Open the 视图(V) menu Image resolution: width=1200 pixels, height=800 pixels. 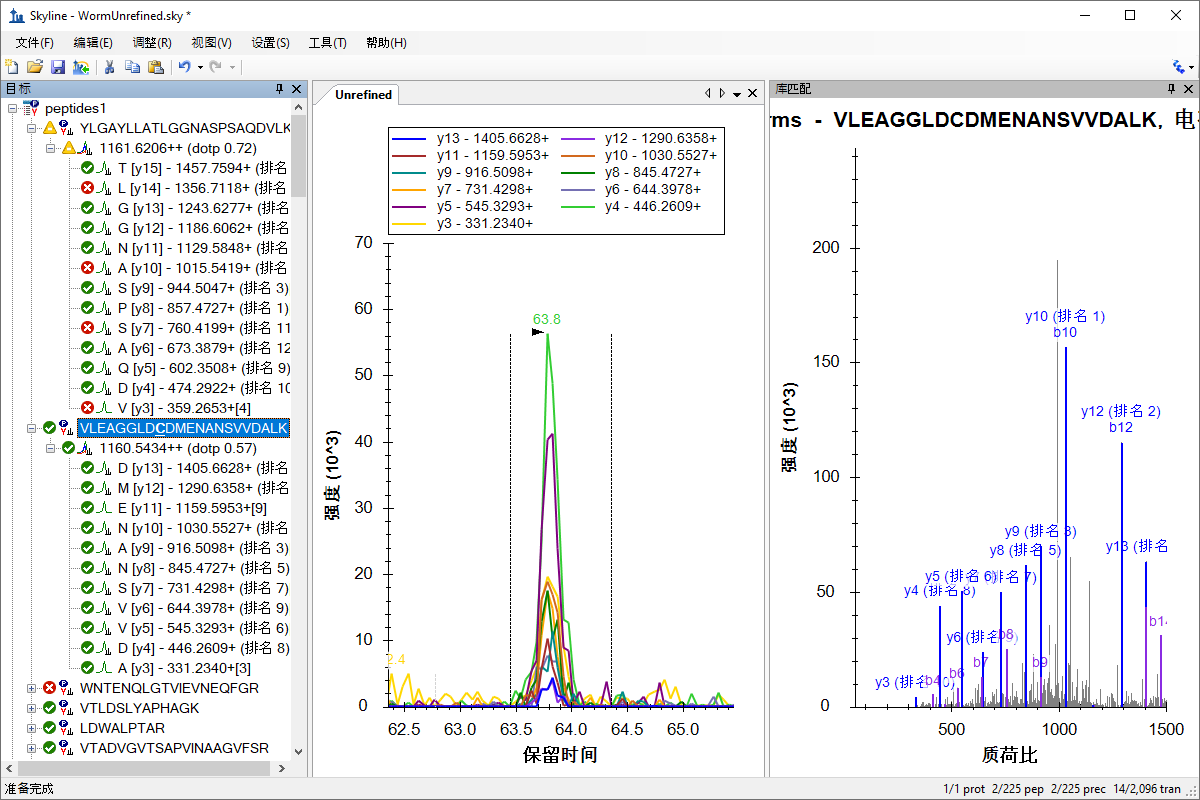point(211,43)
